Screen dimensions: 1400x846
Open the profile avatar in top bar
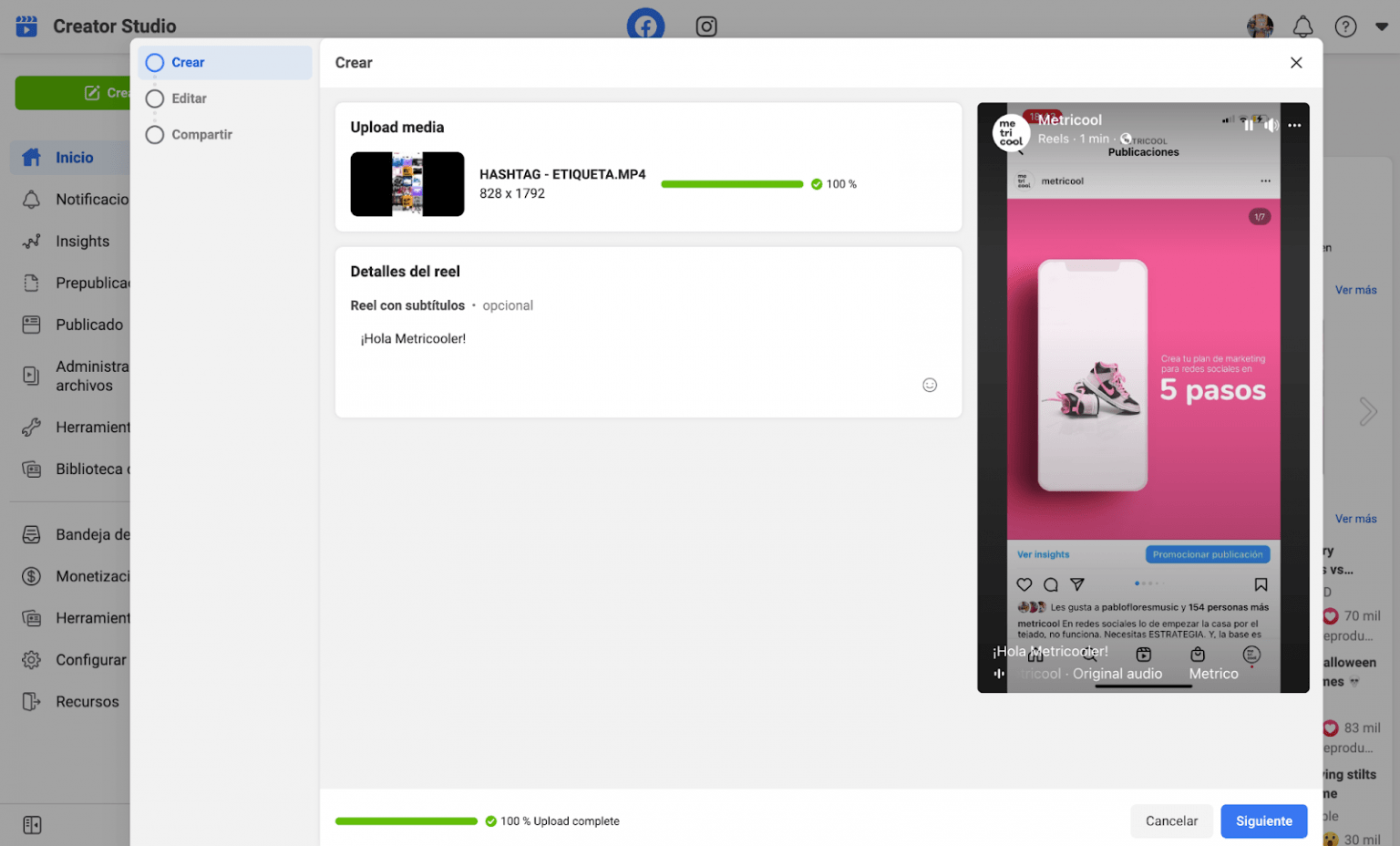coord(1261,26)
